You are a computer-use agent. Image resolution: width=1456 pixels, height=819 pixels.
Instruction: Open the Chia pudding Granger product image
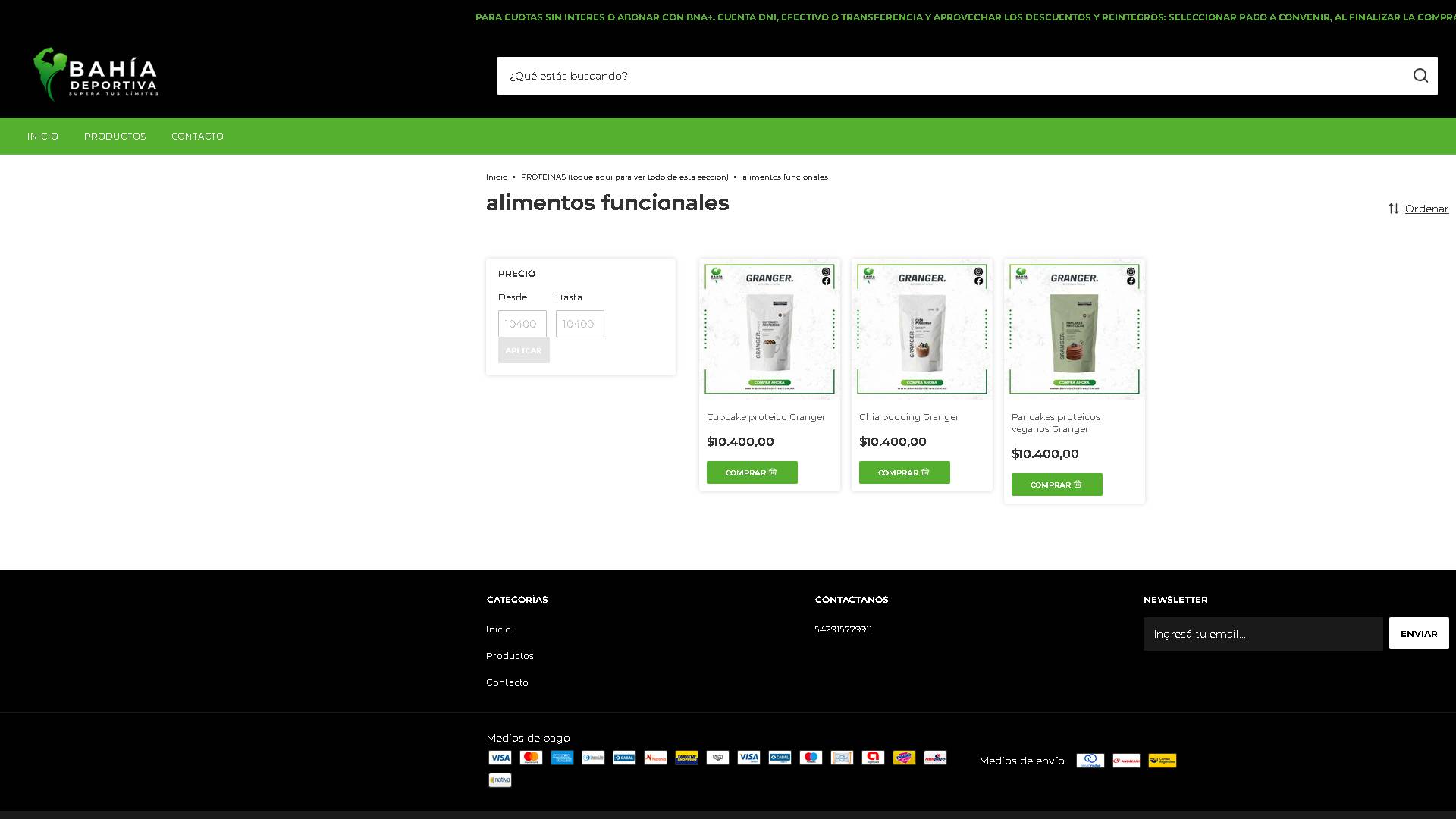tap(922, 329)
